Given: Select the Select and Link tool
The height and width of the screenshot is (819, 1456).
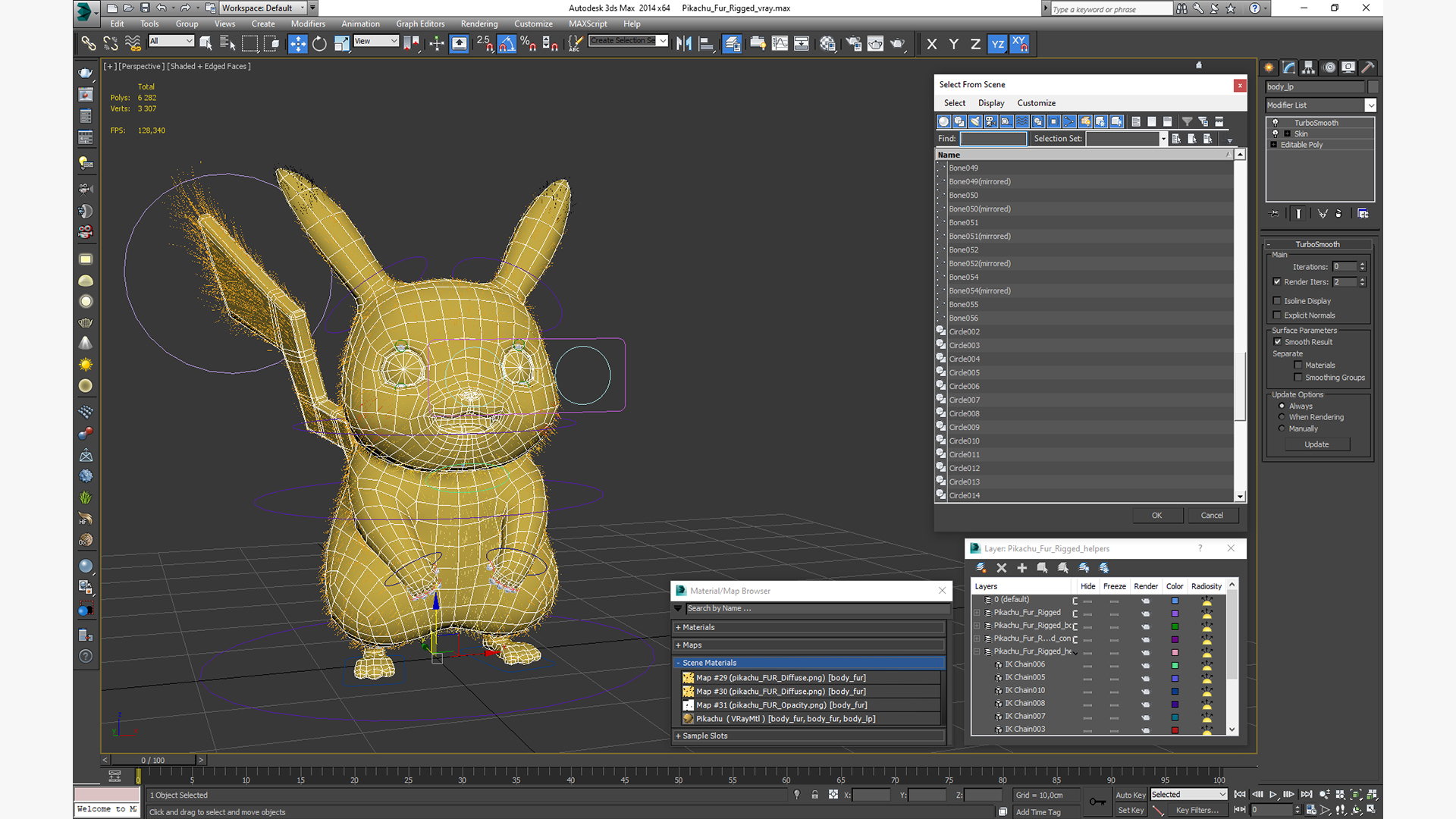Looking at the screenshot, I should click(89, 44).
